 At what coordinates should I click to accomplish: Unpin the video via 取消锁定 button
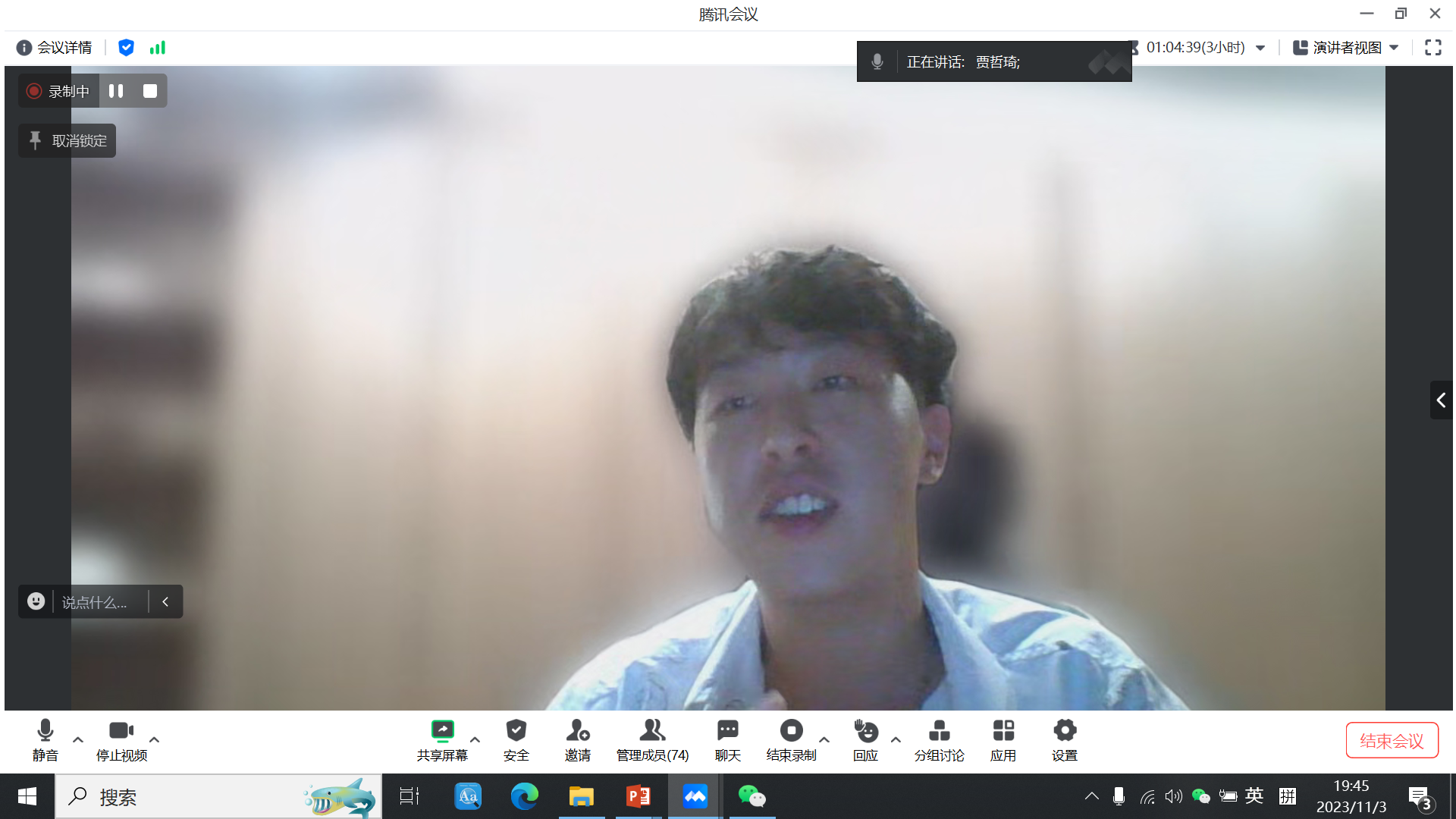click(67, 141)
